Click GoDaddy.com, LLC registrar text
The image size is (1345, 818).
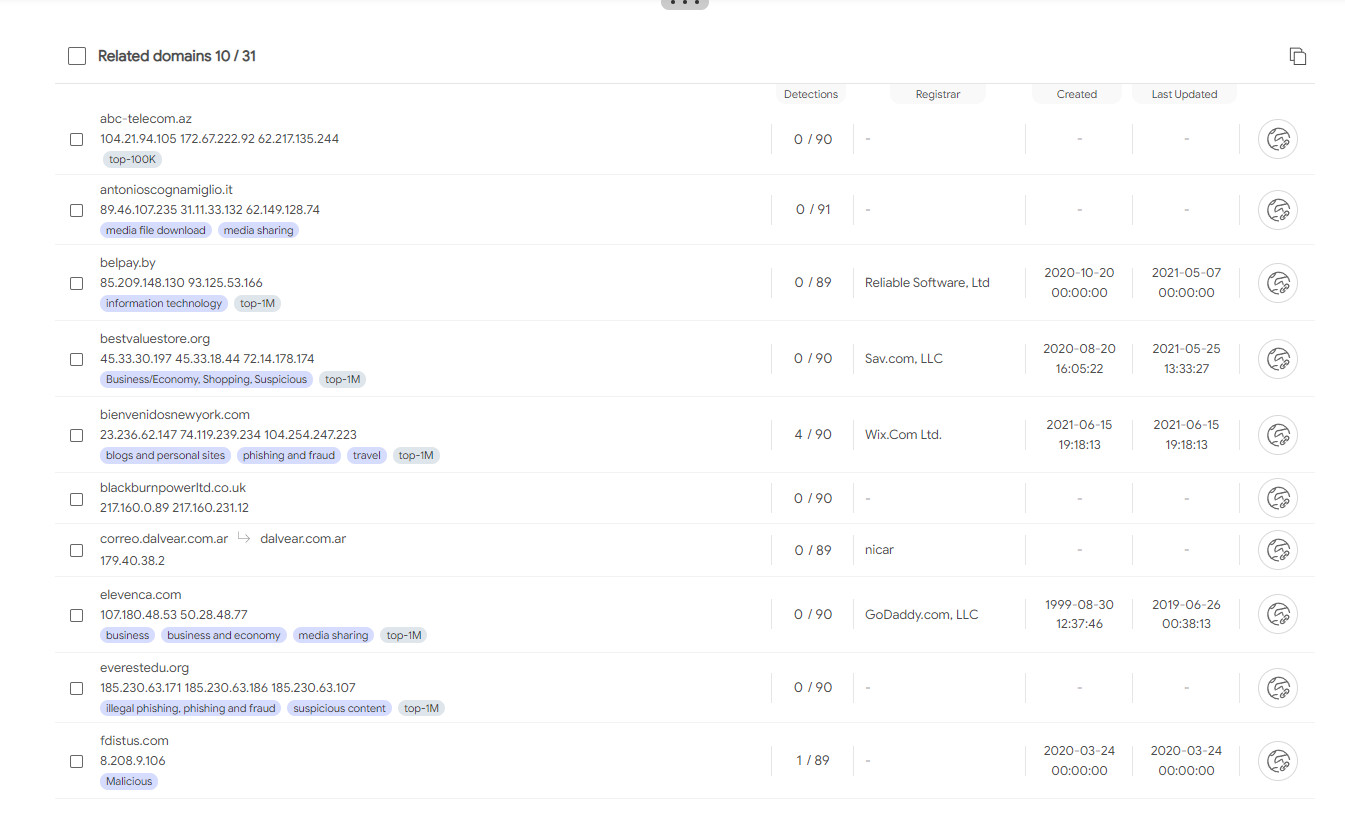pos(921,615)
